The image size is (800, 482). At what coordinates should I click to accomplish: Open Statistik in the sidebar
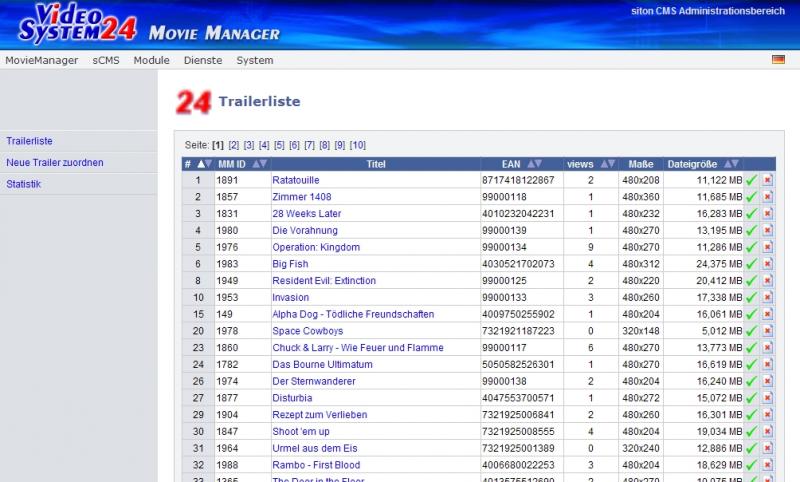[x=23, y=184]
